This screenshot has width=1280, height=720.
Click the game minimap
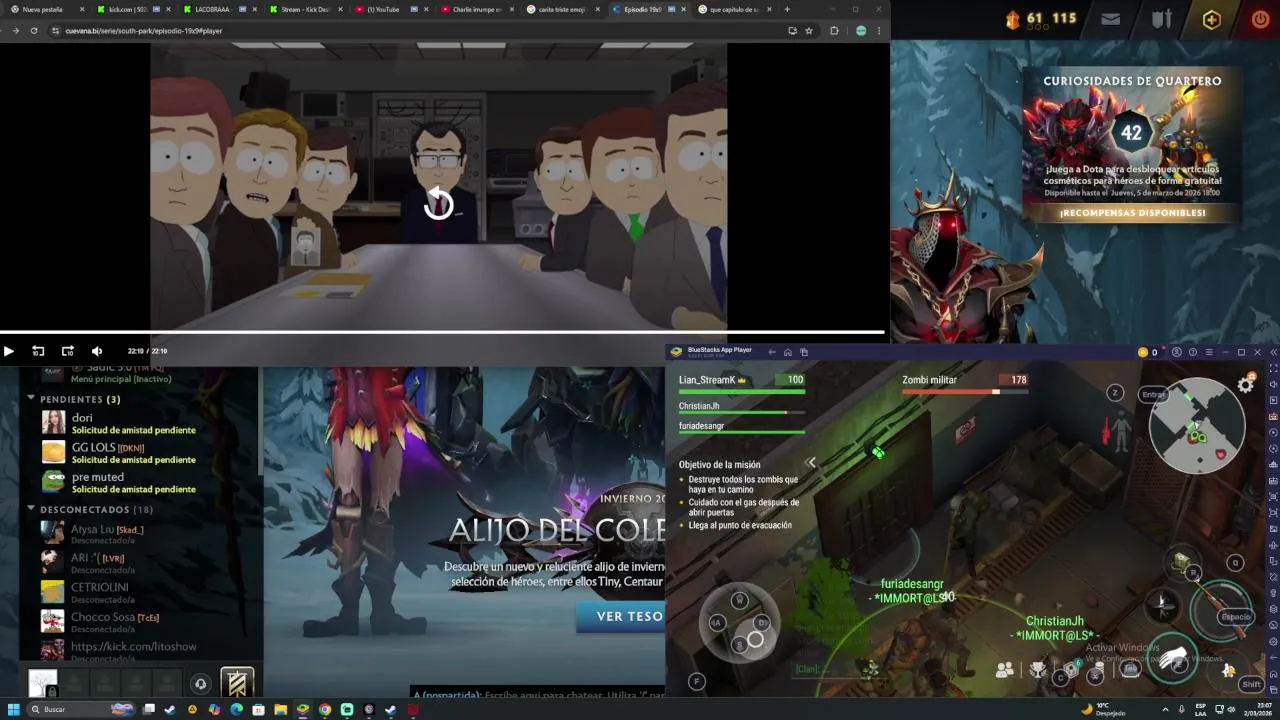pos(1196,424)
